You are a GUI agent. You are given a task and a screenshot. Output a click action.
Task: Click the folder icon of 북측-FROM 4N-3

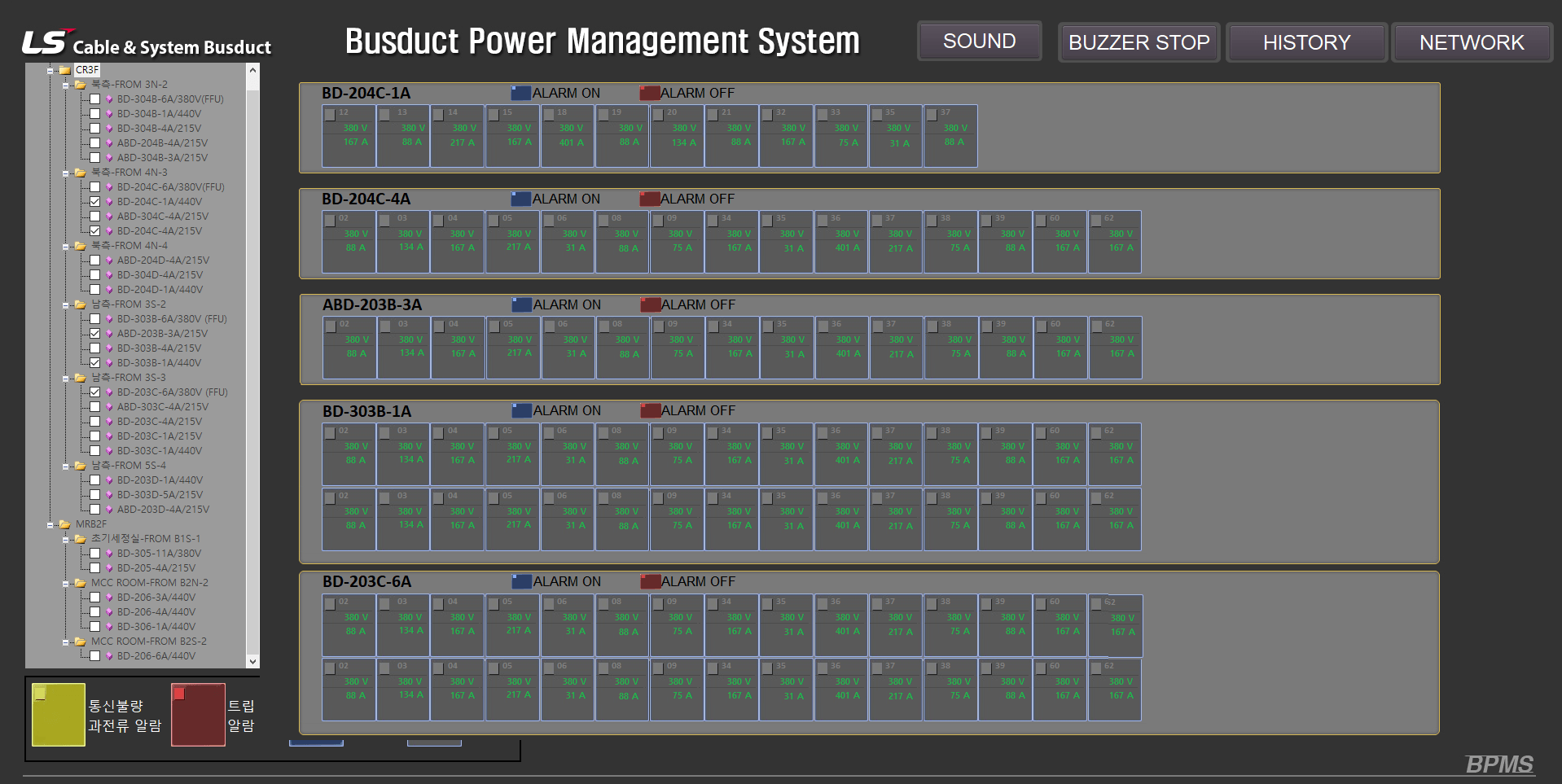click(80, 173)
